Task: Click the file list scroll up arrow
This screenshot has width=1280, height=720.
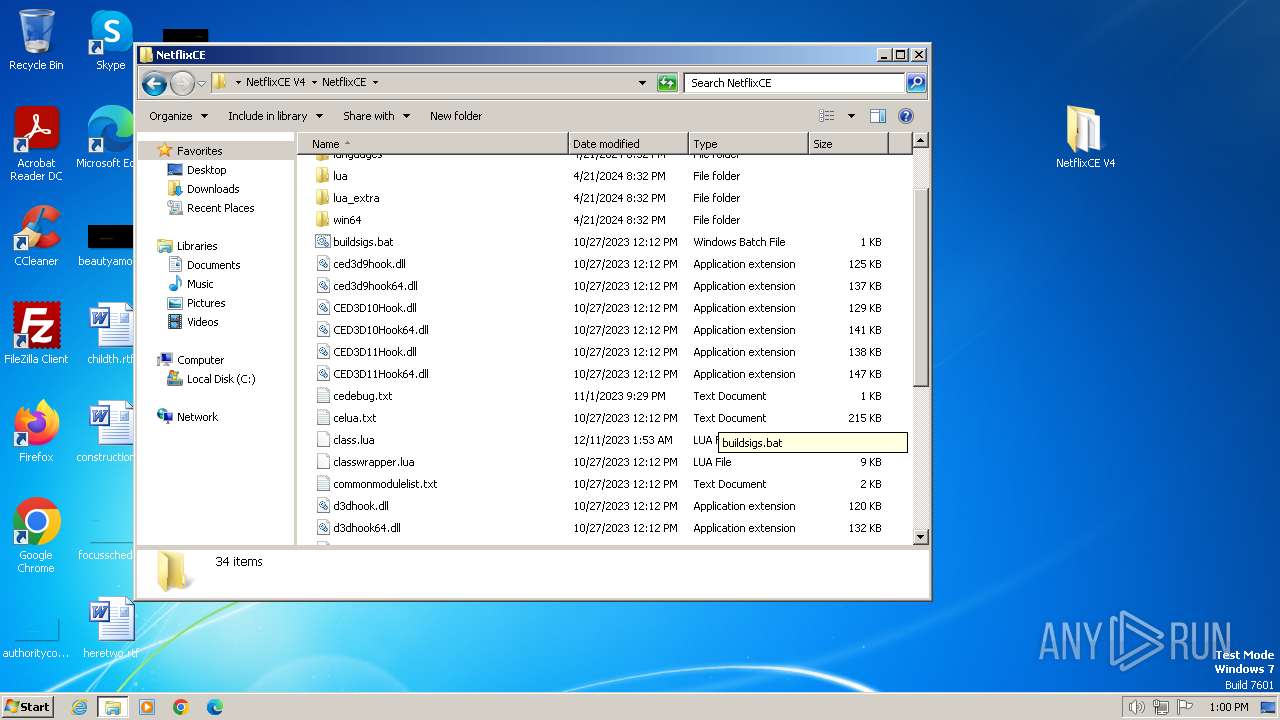Action: (x=921, y=141)
